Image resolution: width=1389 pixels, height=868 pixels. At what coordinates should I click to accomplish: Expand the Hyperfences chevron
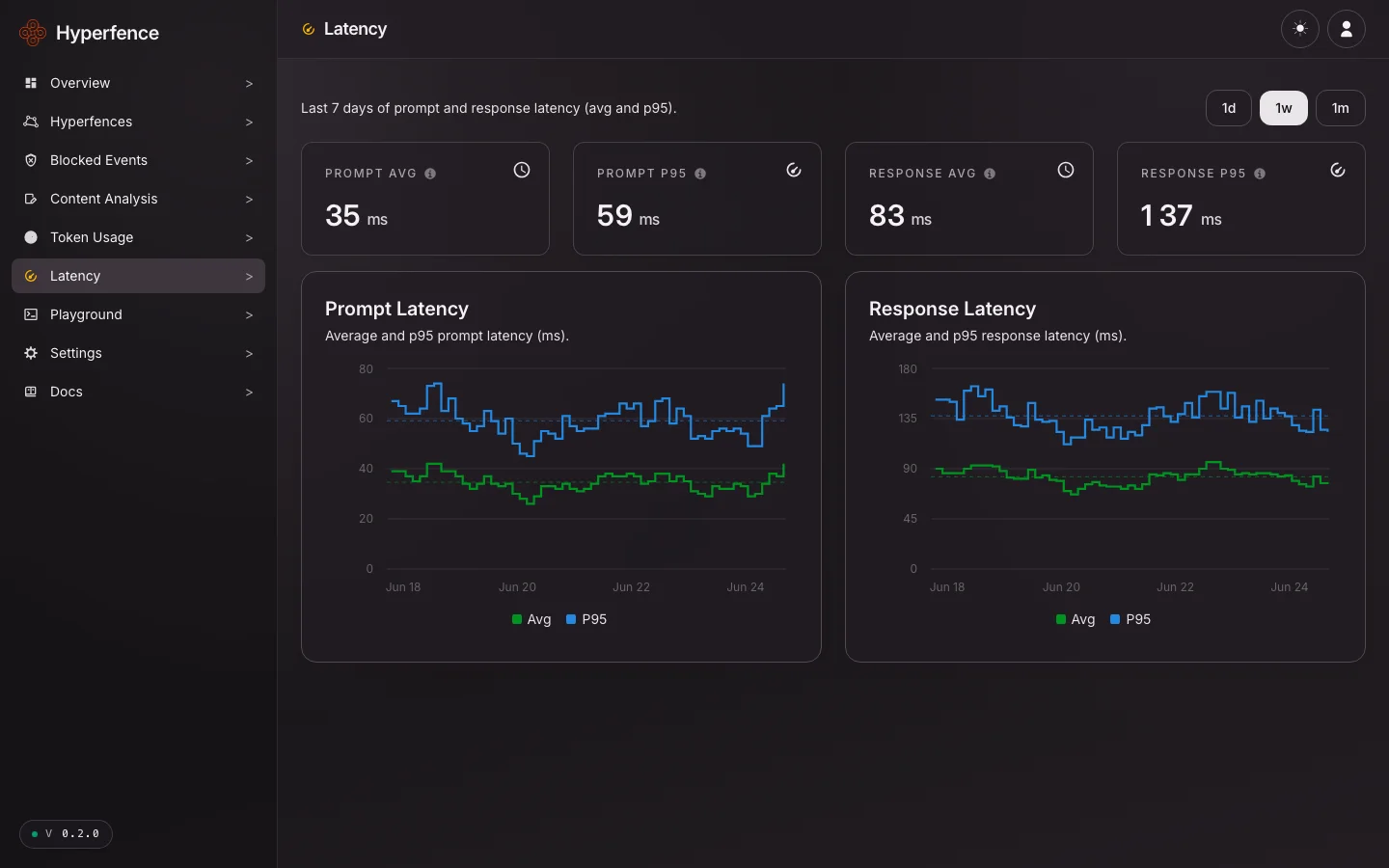click(249, 122)
